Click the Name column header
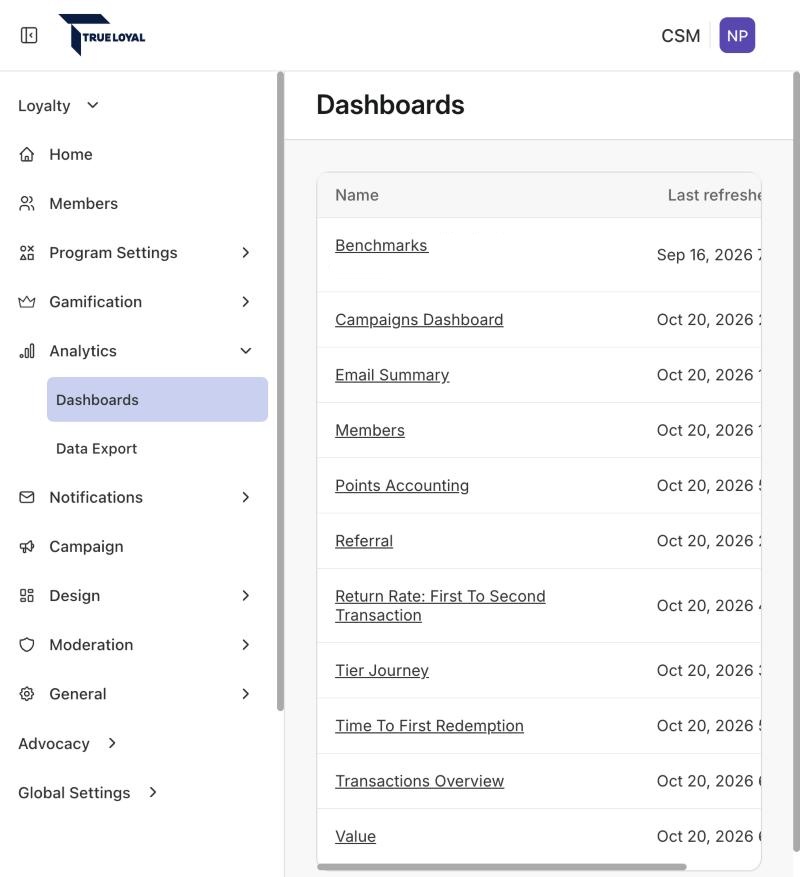Image resolution: width=800 pixels, height=877 pixels. [x=357, y=195]
